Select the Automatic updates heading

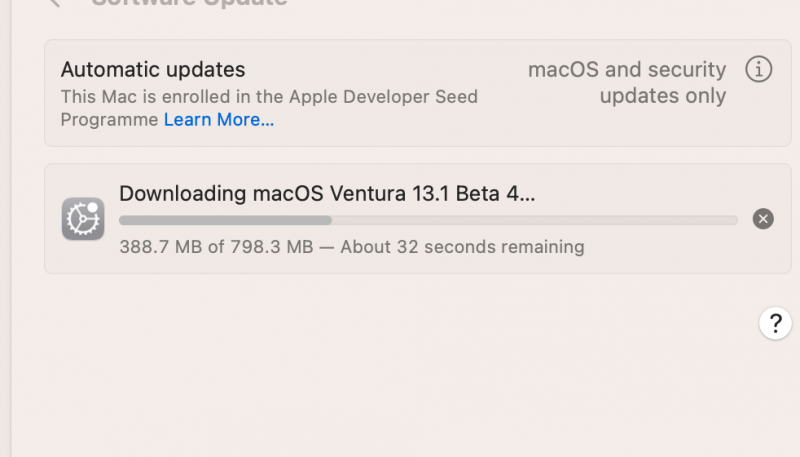[x=152, y=70]
